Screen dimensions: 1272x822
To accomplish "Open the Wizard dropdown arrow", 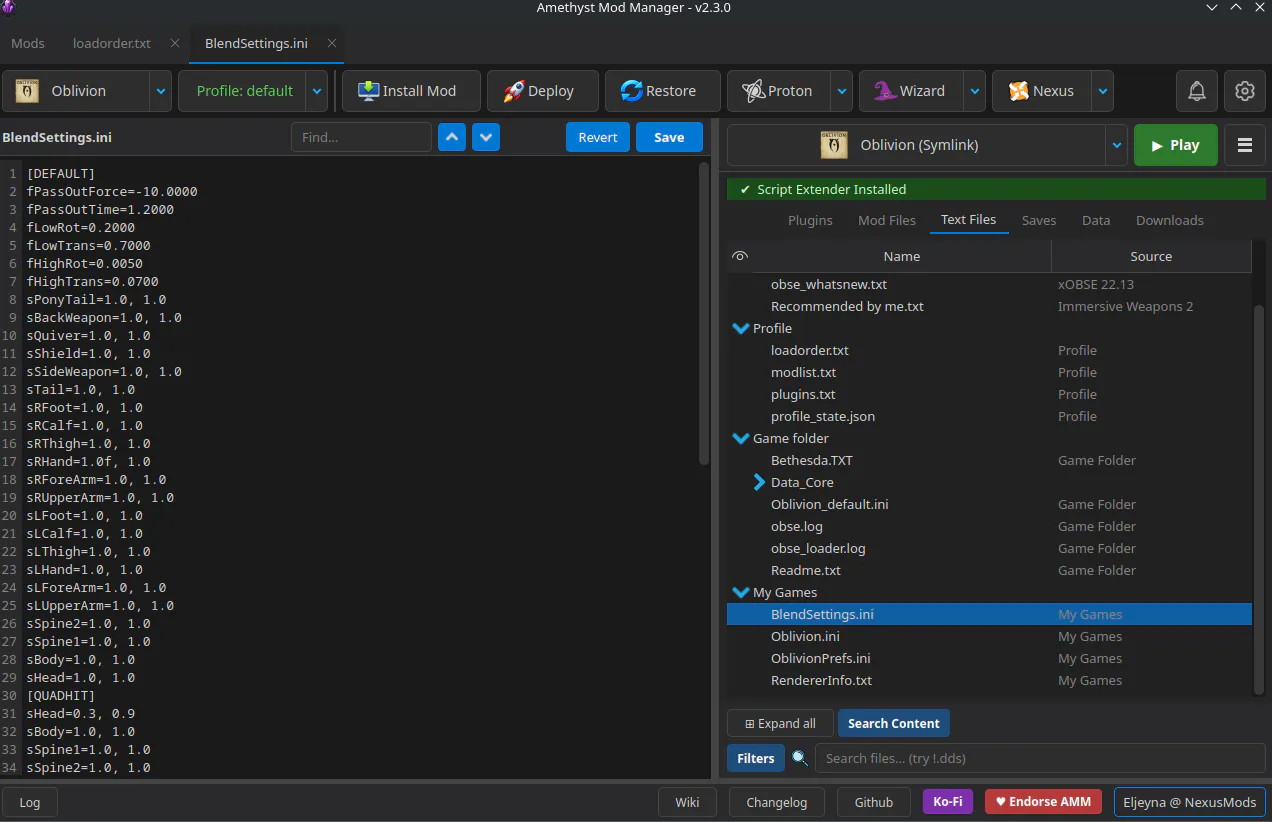I will (x=974, y=91).
